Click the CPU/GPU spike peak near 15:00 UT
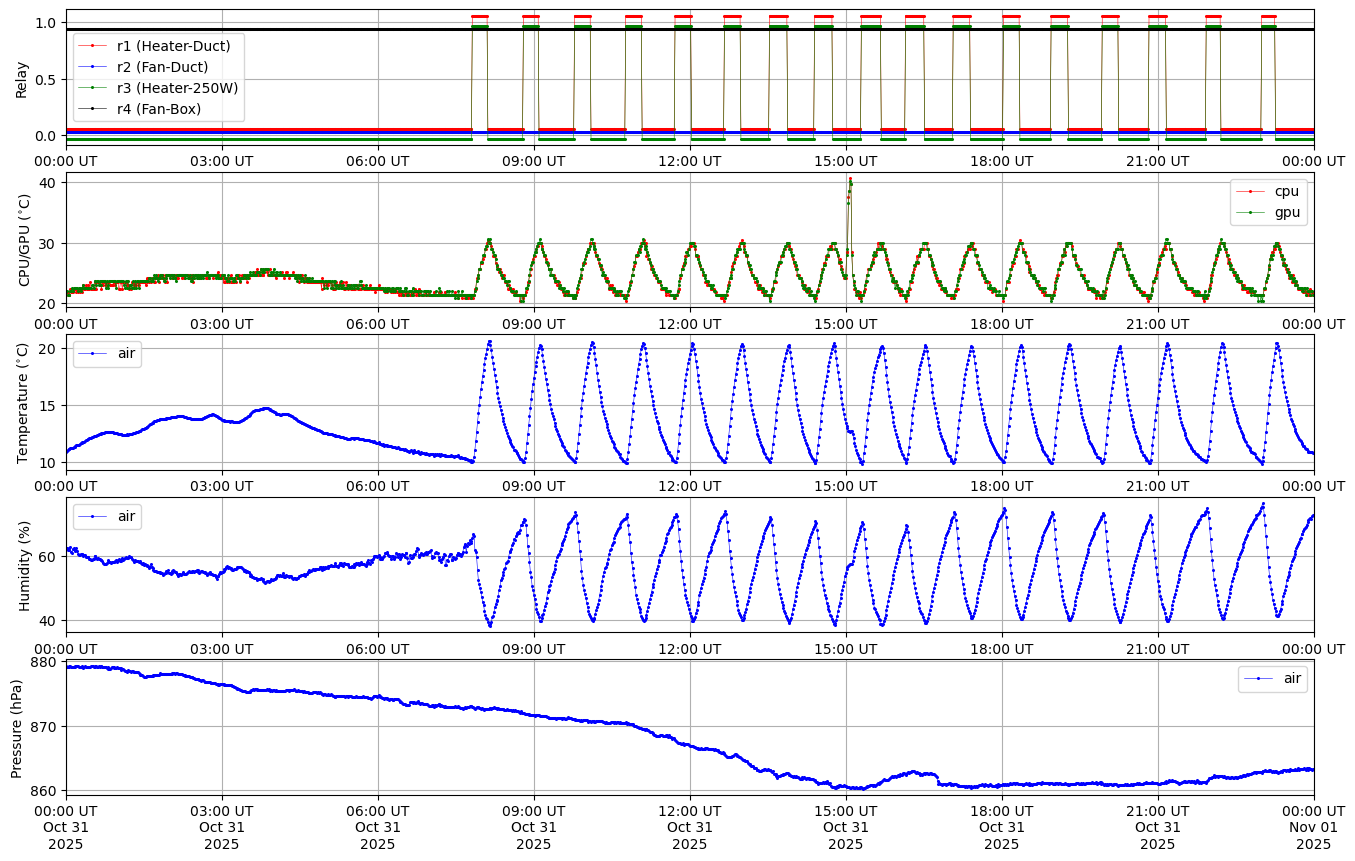The height and width of the screenshot is (861, 1355). 850,180
